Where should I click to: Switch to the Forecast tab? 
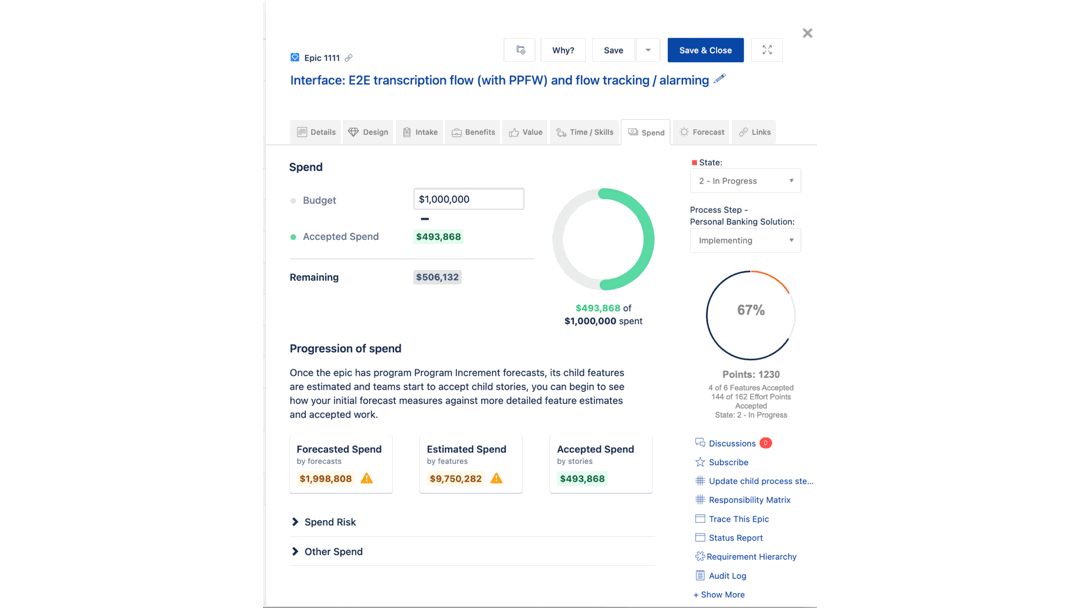(701, 131)
